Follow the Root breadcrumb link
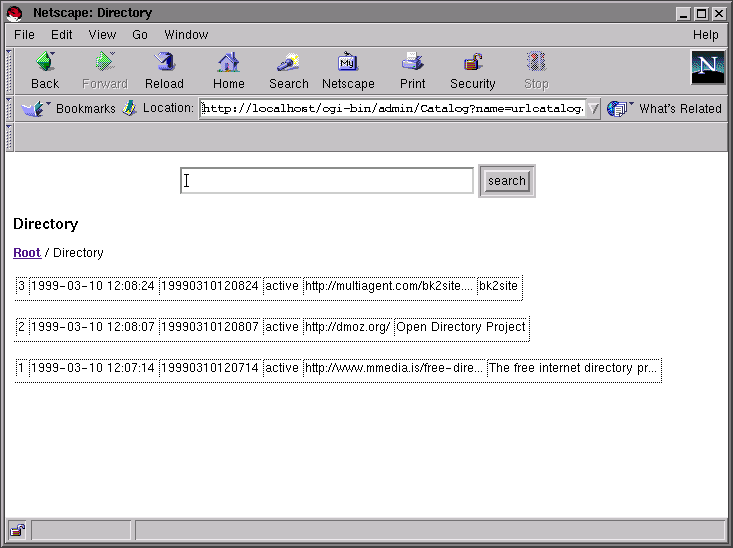Image resolution: width=733 pixels, height=548 pixels. coord(27,253)
